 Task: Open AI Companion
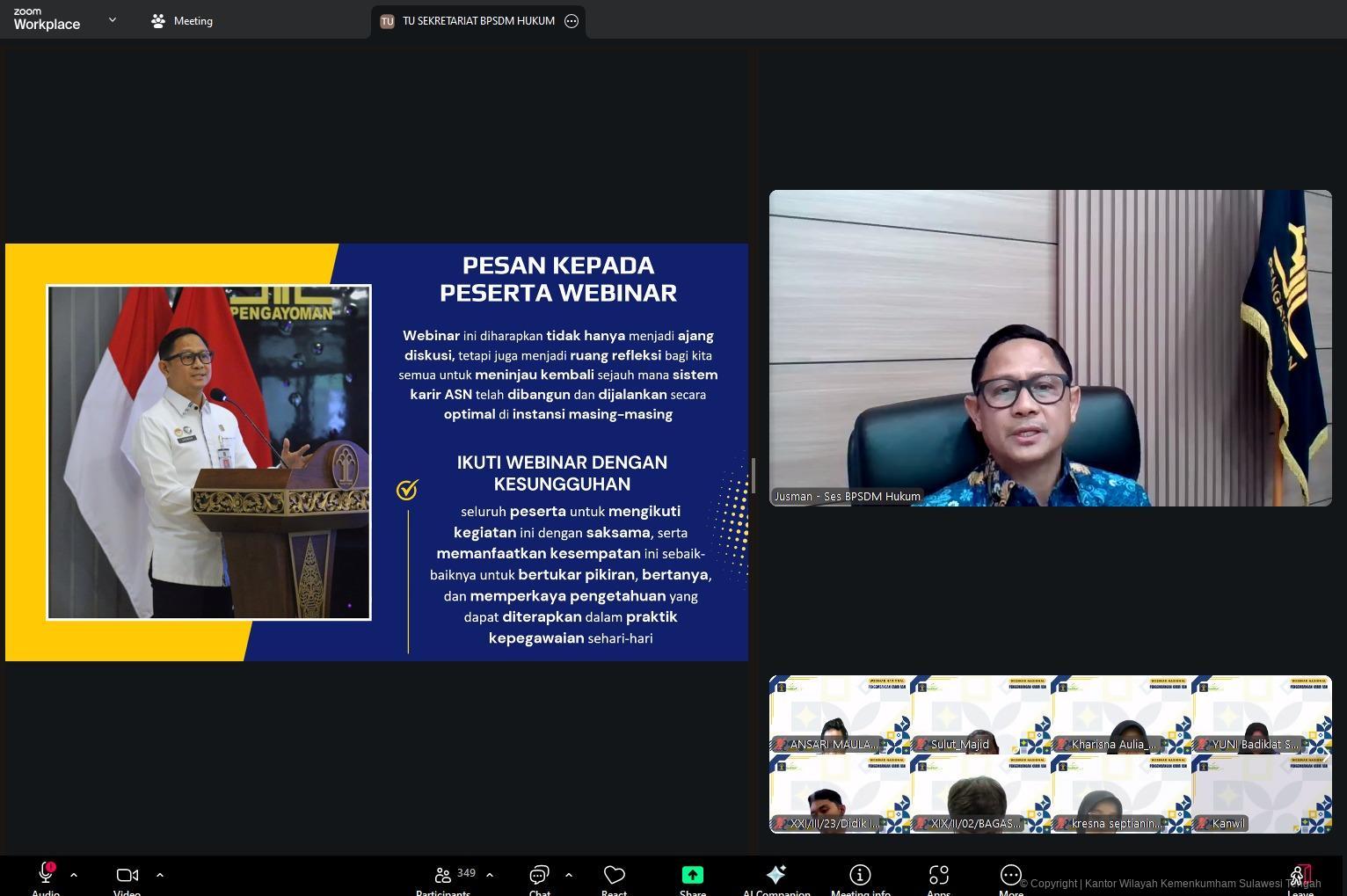pyautogui.click(x=775, y=875)
